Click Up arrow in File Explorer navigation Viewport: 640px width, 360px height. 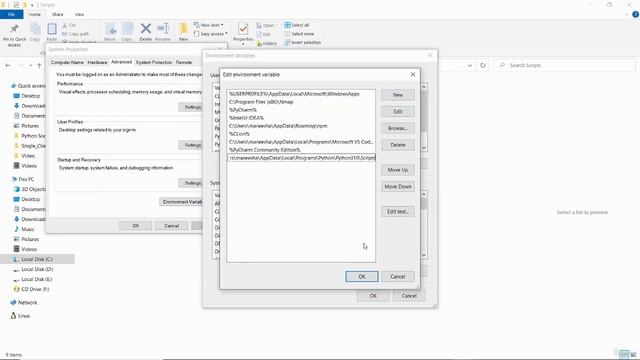[40, 65]
